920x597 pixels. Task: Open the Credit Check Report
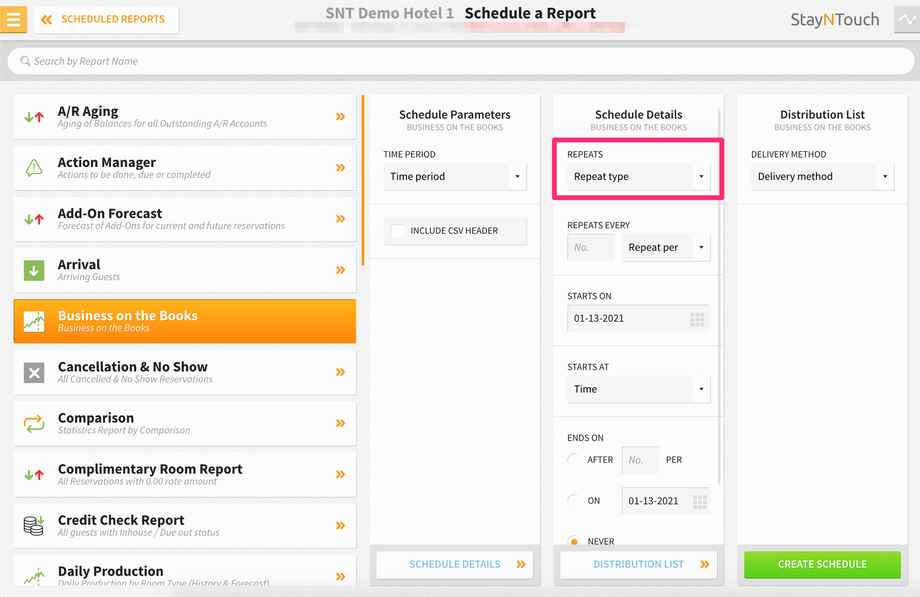point(185,525)
